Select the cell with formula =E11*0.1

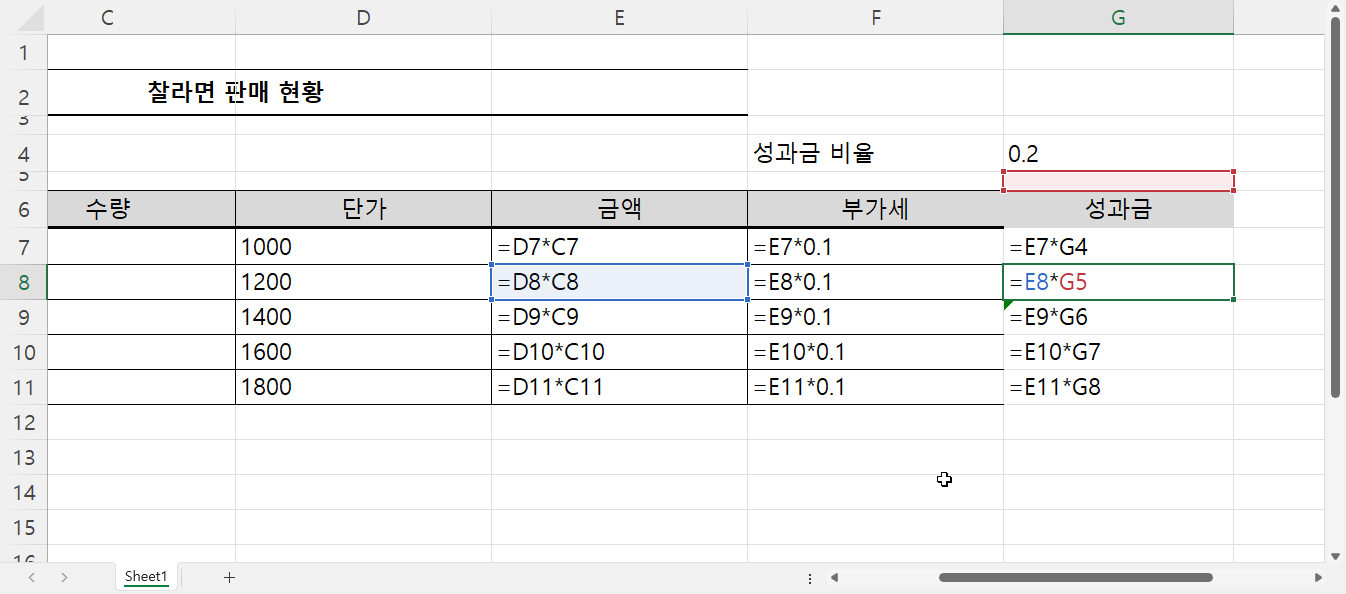(875, 387)
